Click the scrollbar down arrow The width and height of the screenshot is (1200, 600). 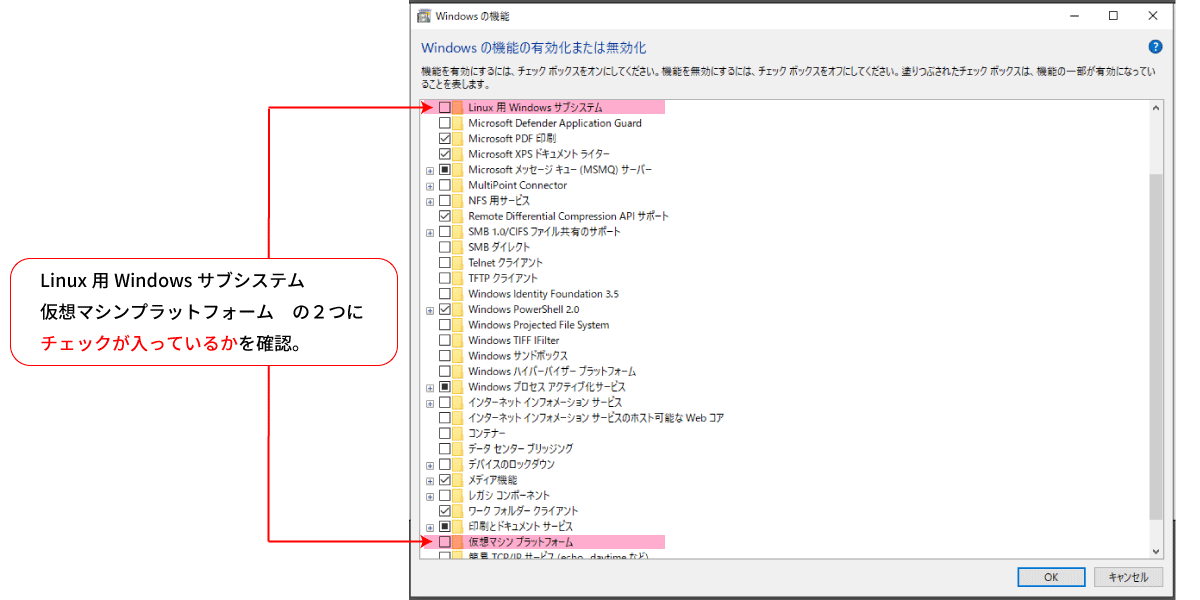(1156, 550)
